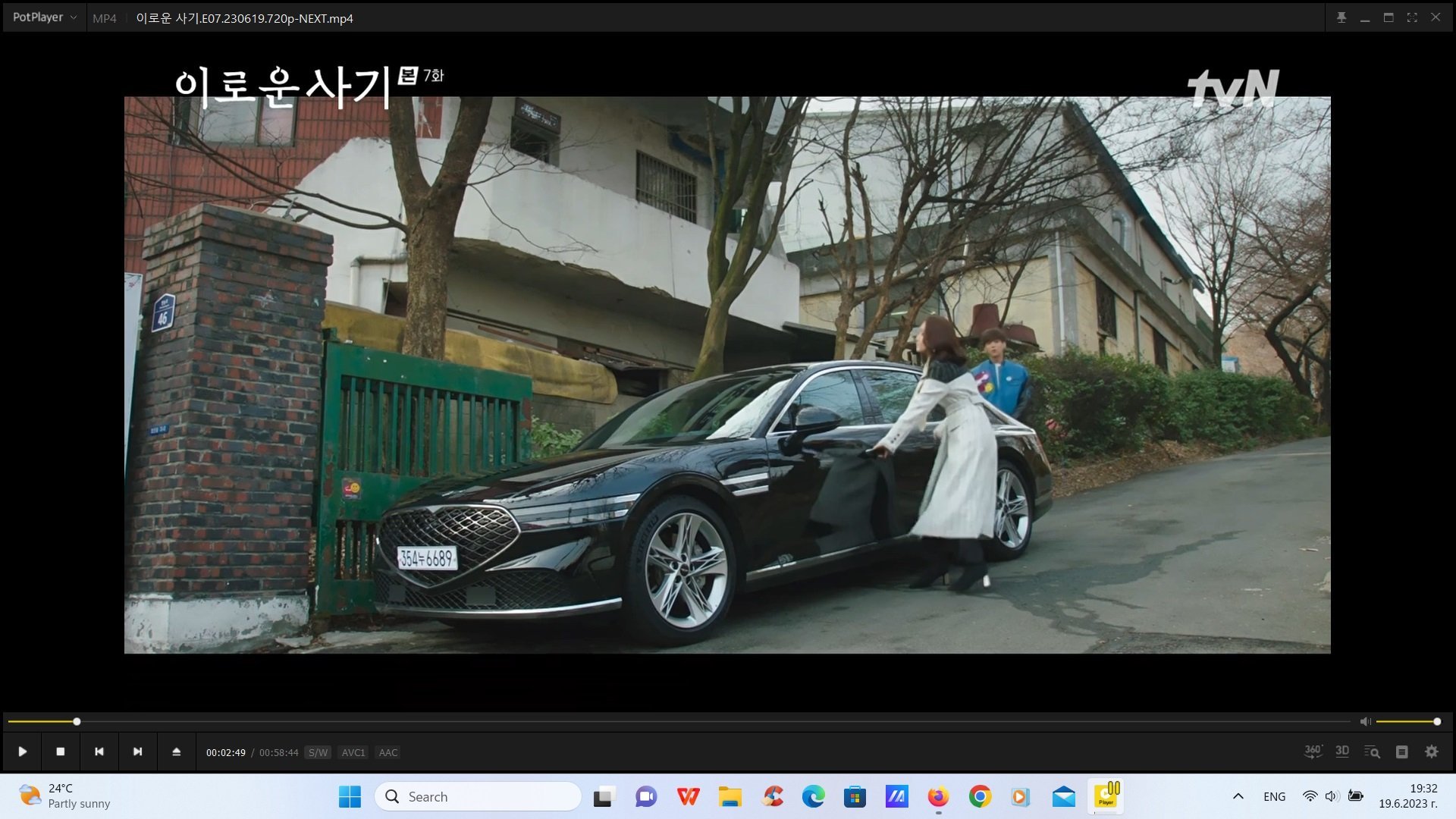Open the playlist search icon
The height and width of the screenshot is (819, 1456).
coord(1372,752)
